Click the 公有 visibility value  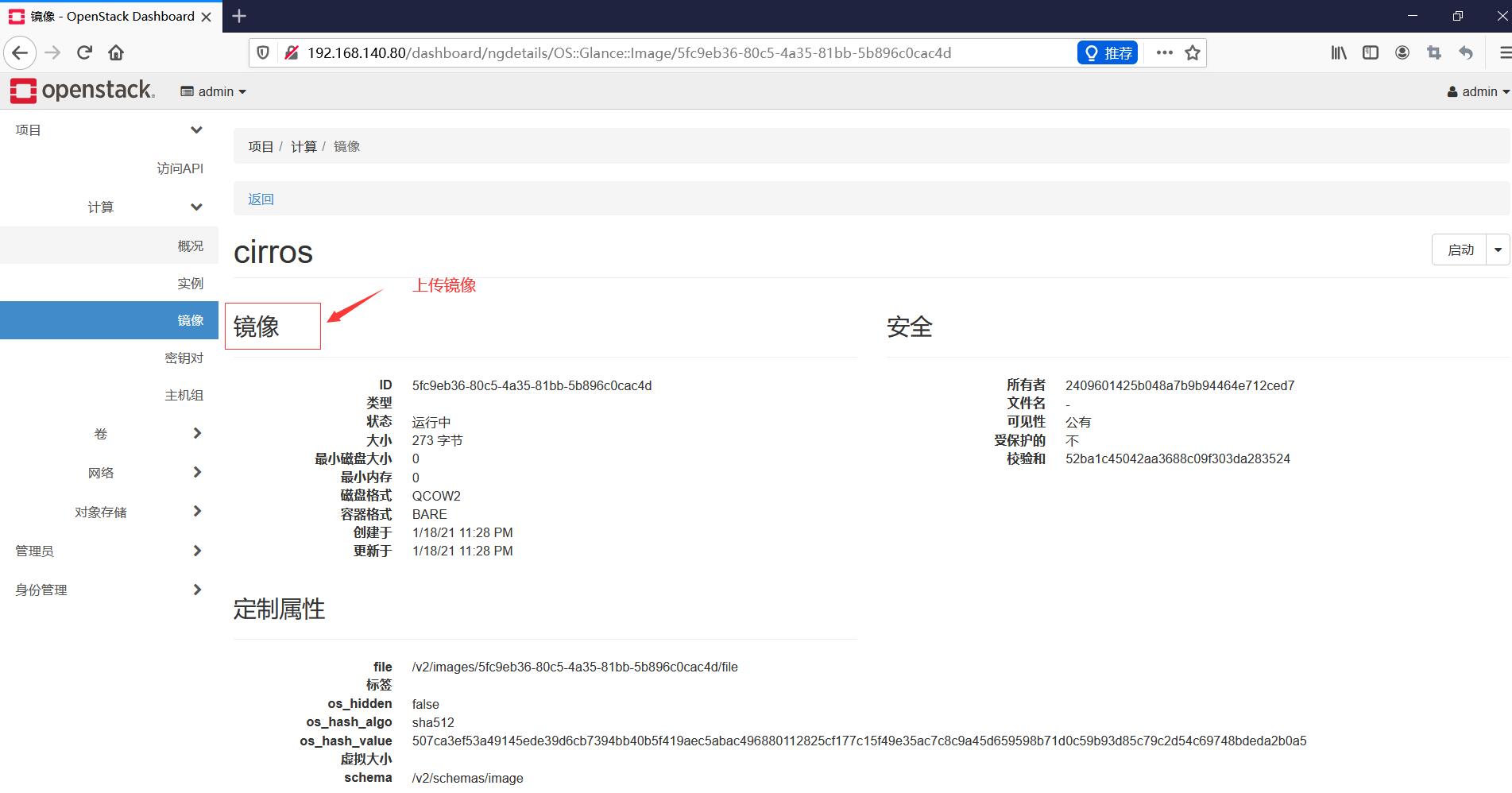(x=1078, y=422)
